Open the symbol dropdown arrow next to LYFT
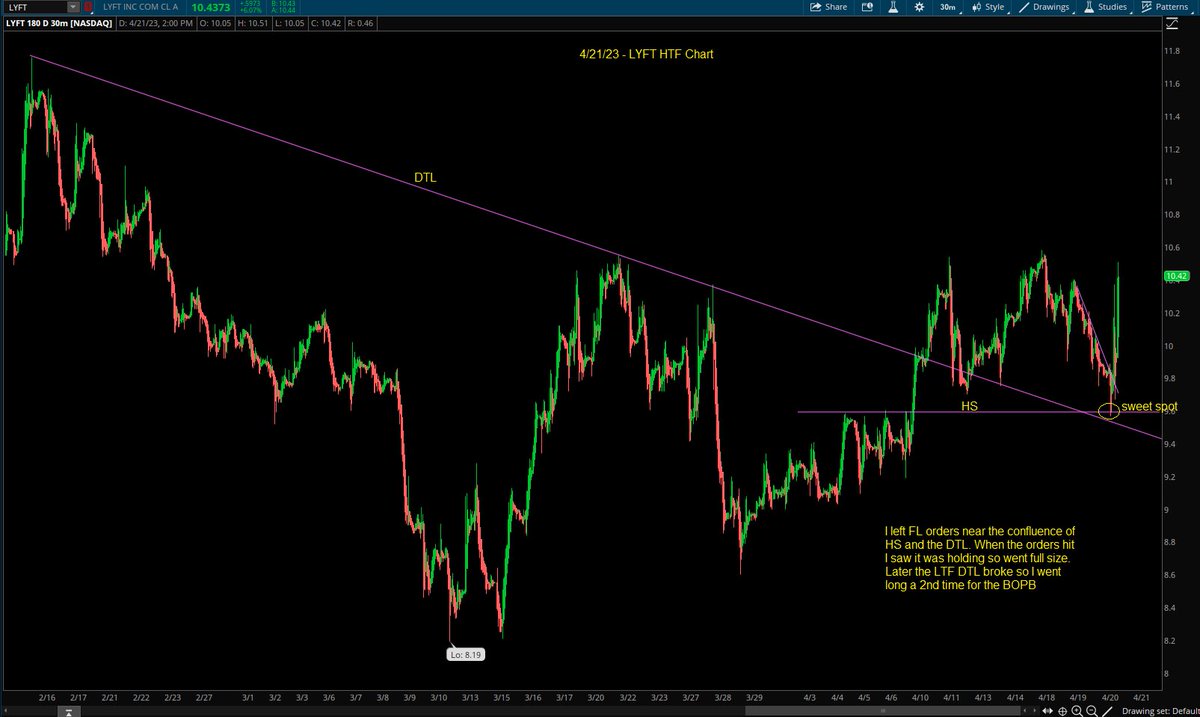This screenshot has height=717, width=1200. [x=72, y=7]
